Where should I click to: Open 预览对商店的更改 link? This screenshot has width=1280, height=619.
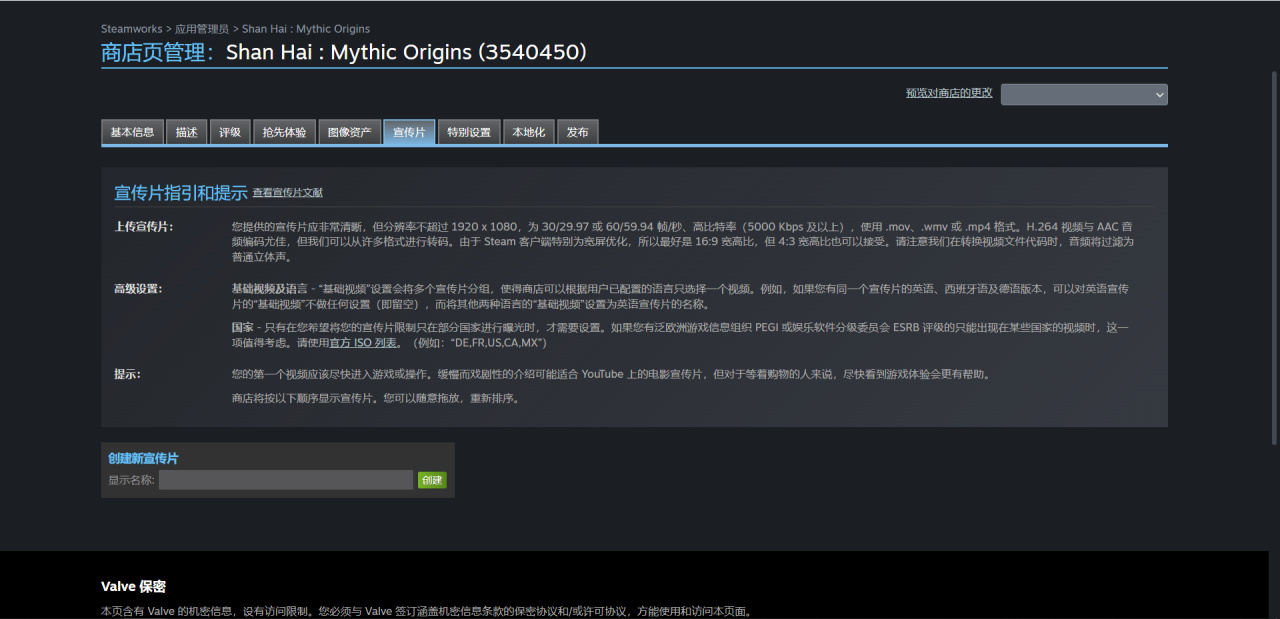pos(949,93)
